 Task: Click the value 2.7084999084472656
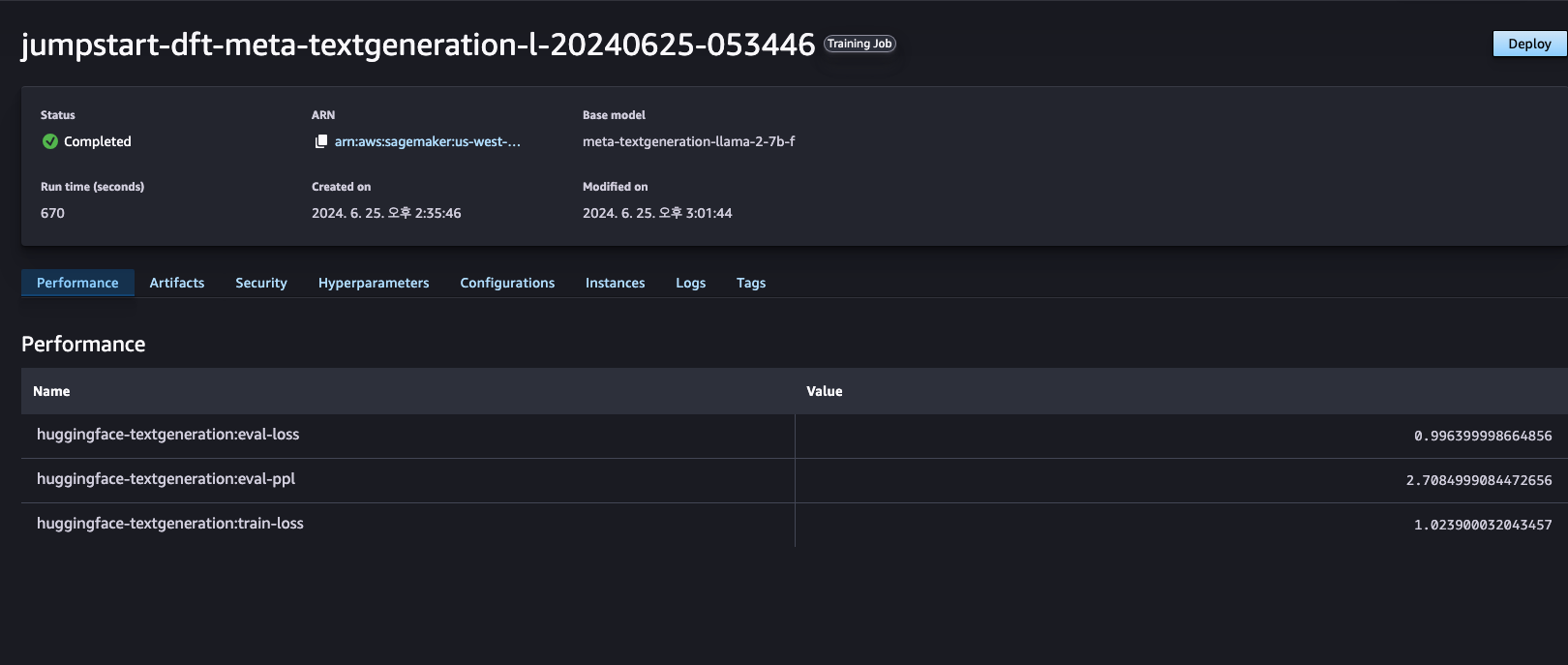coord(1479,480)
